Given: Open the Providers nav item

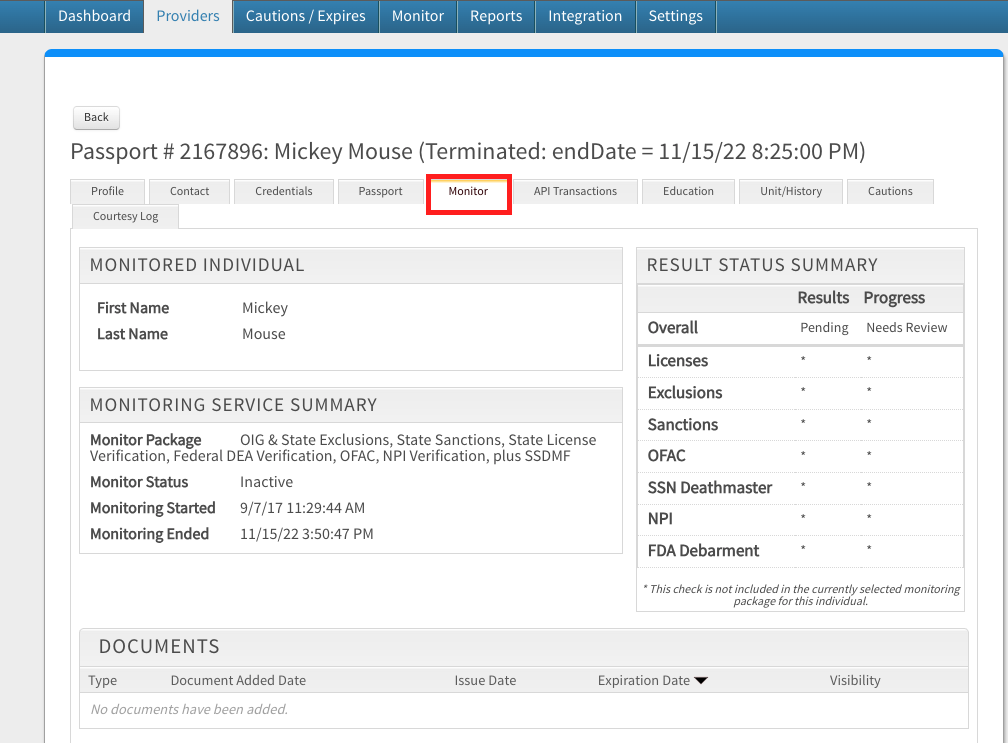Looking at the screenshot, I should coord(188,16).
